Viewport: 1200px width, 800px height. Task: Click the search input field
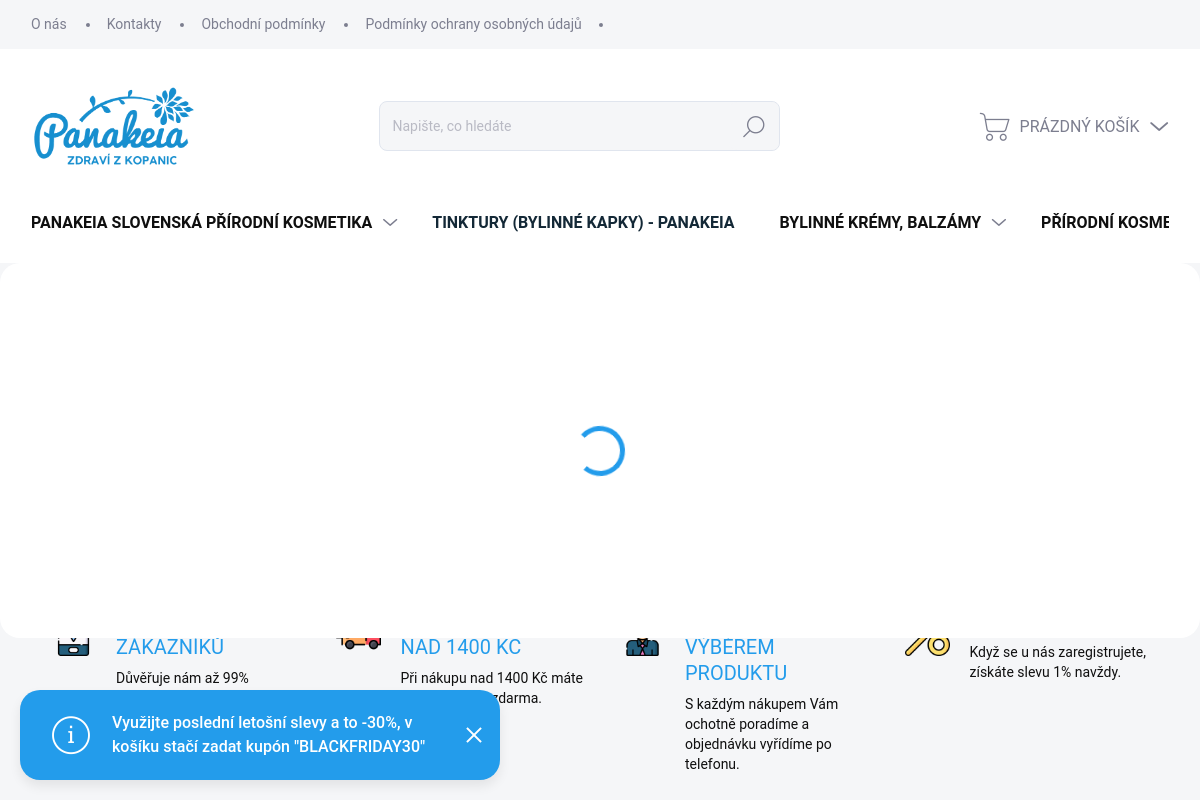click(x=560, y=126)
